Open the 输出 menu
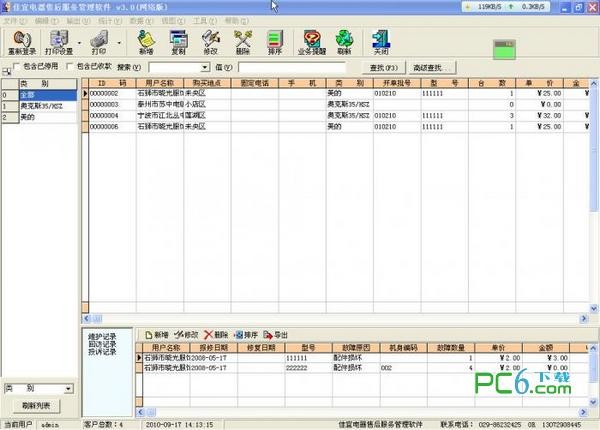 click(x=78, y=21)
